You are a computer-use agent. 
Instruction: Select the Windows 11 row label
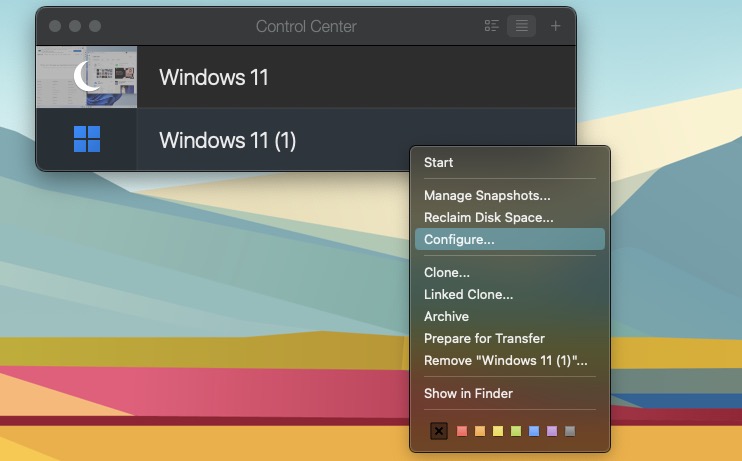(x=213, y=77)
